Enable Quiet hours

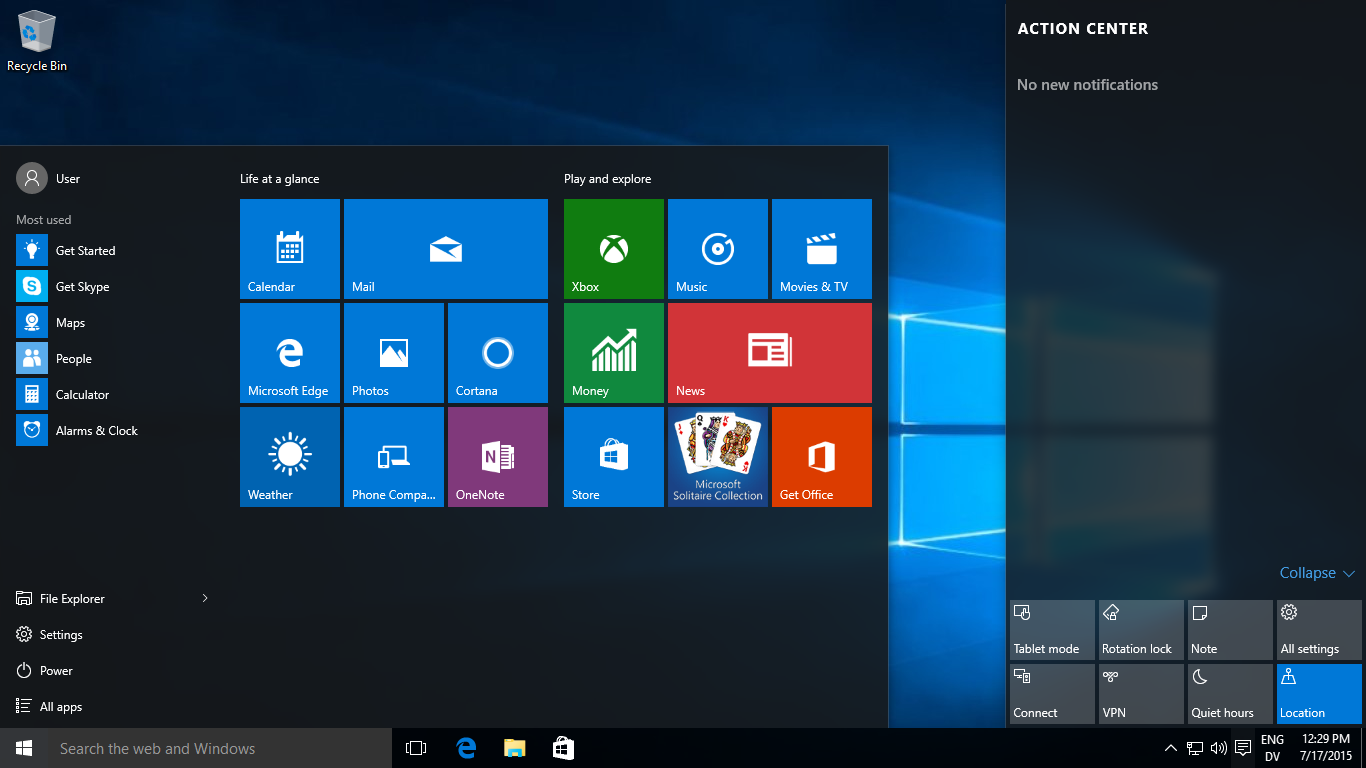point(1229,693)
